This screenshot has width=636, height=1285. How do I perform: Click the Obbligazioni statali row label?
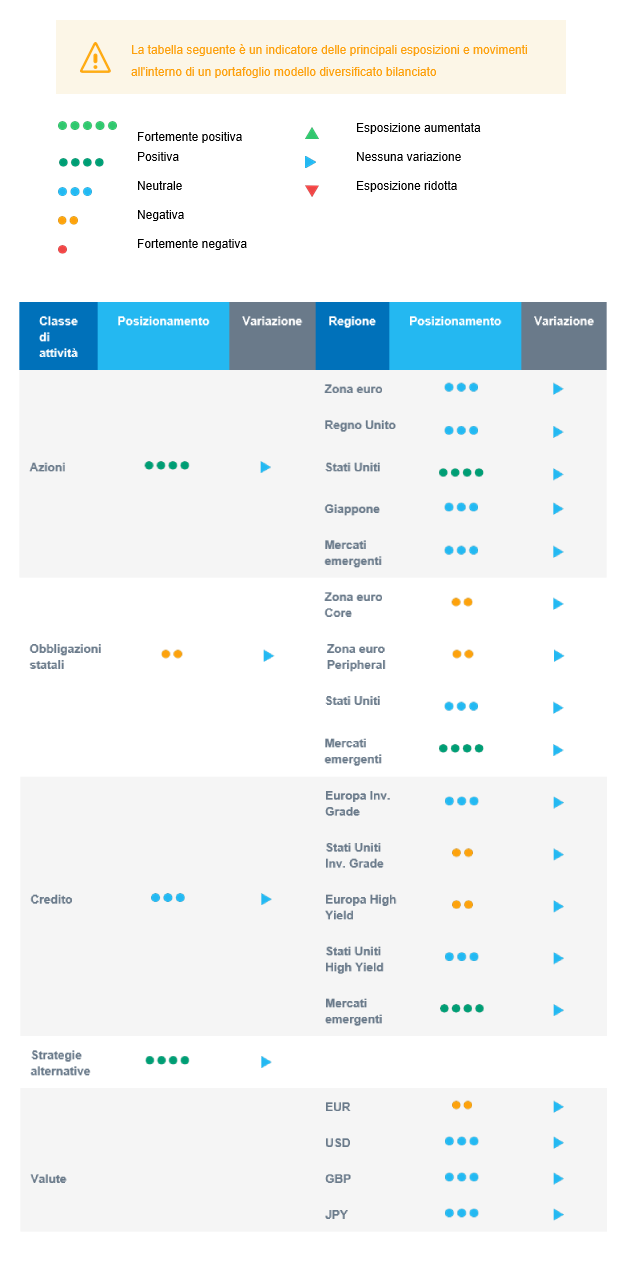pos(65,657)
